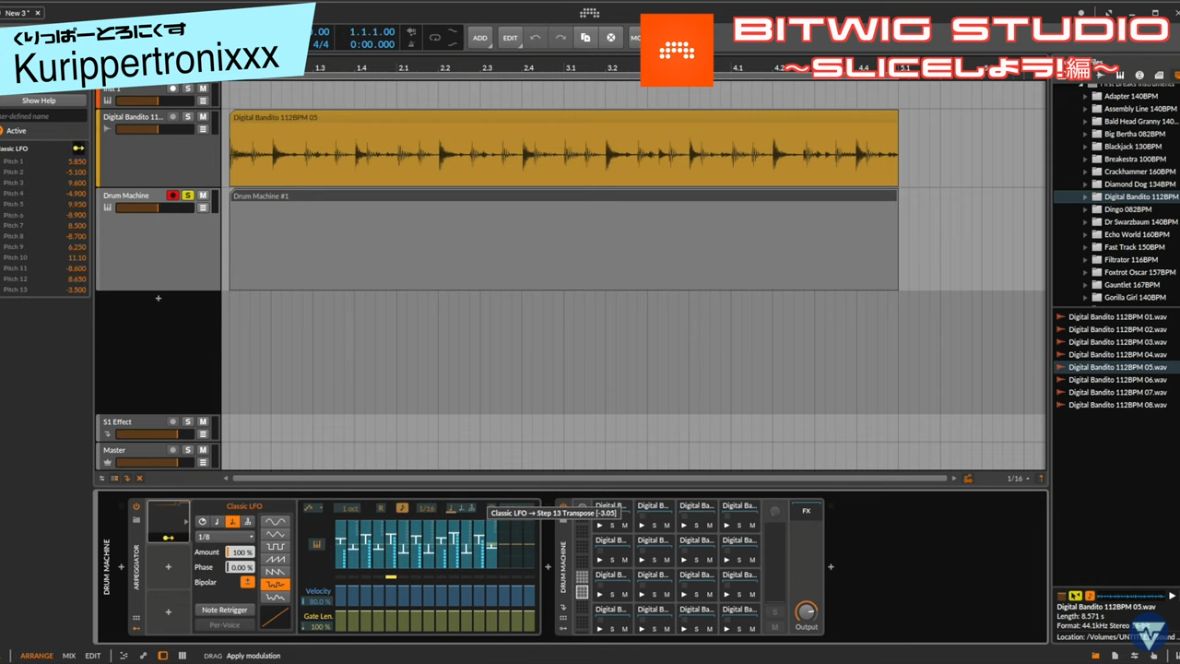Viewport: 1180px width, 664px height.
Task: Adjust the Drum Machine Output knob
Action: pos(806,611)
